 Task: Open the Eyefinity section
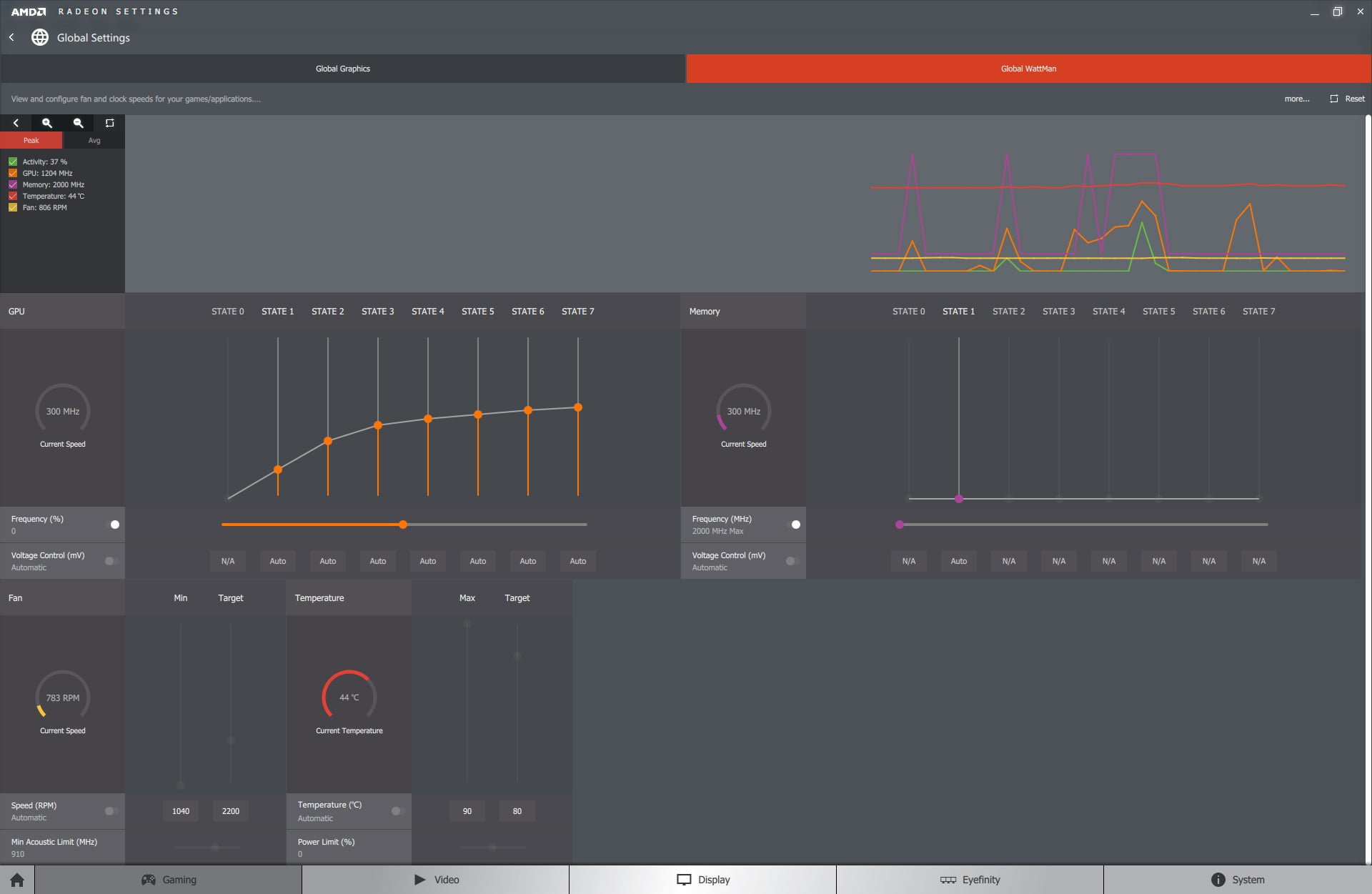pyautogui.click(x=970, y=880)
